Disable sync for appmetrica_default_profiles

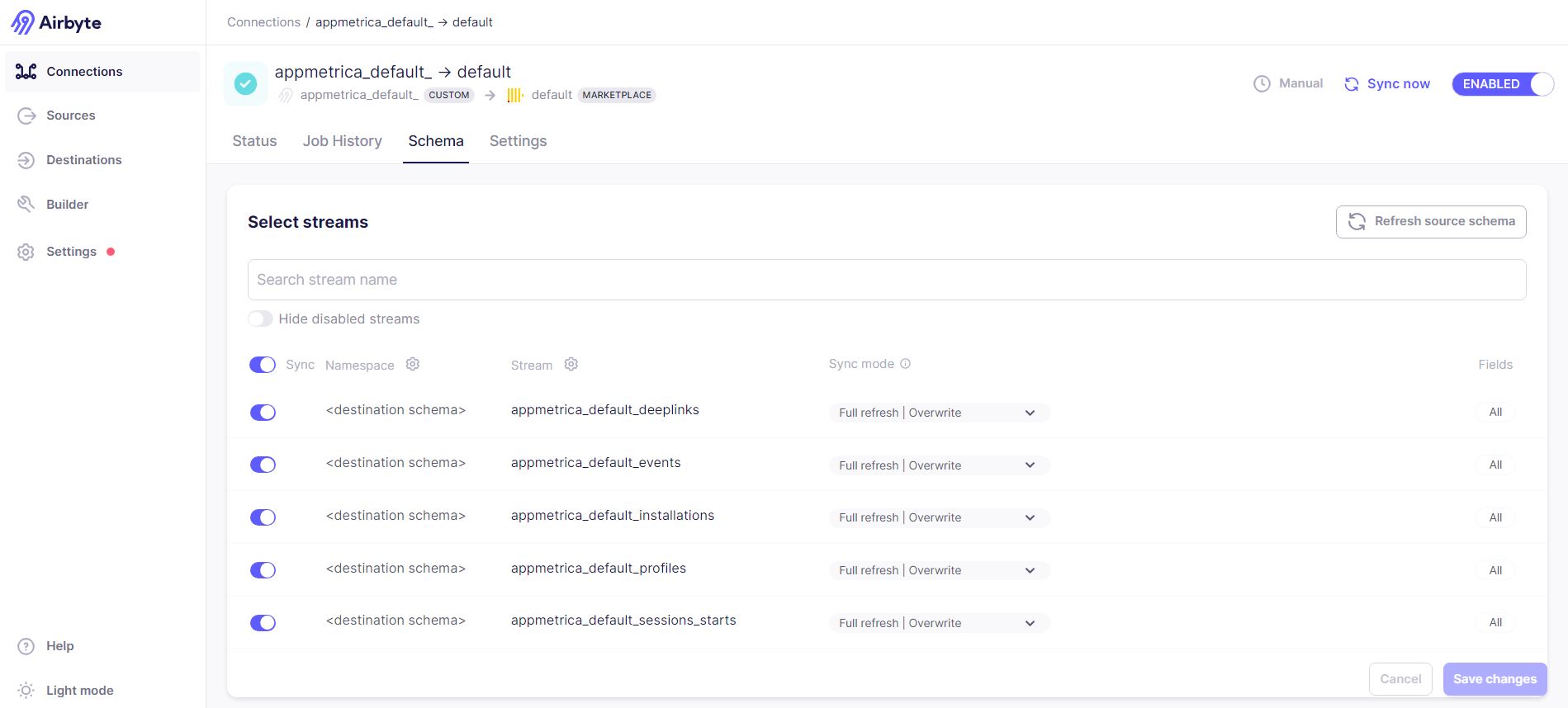[x=263, y=570]
